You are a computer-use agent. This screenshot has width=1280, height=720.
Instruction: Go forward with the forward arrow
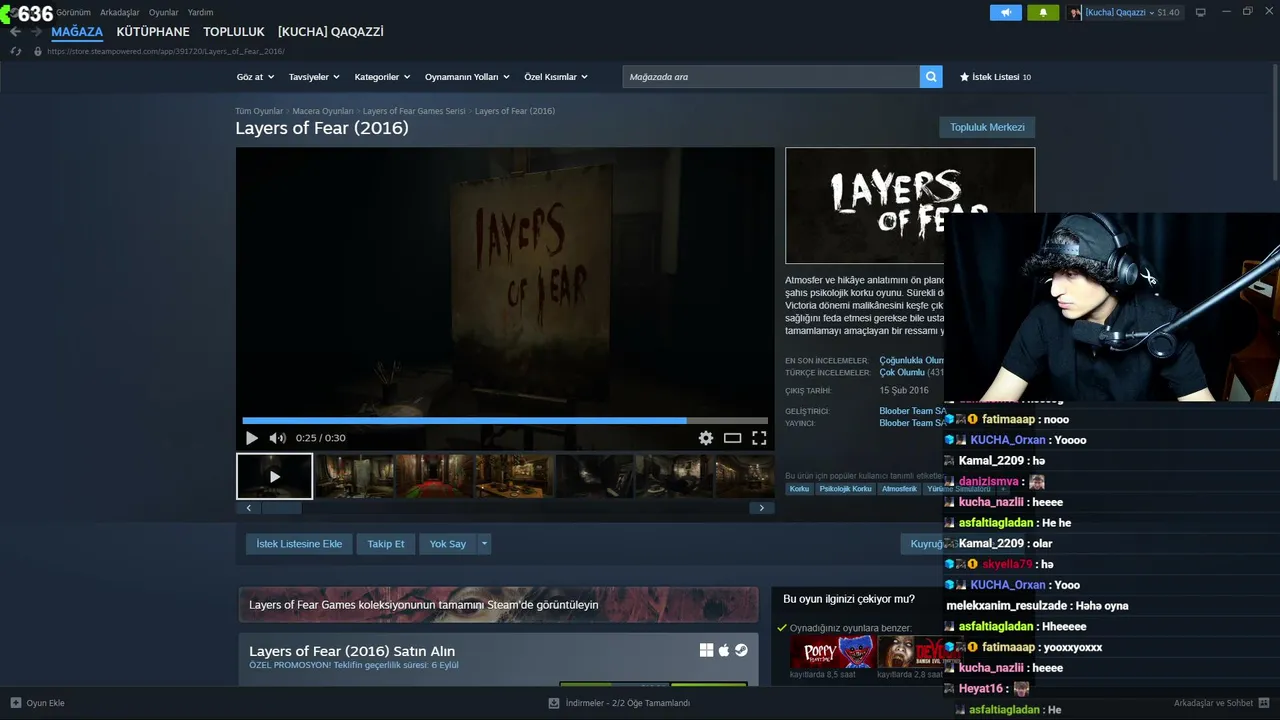(37, 32)
